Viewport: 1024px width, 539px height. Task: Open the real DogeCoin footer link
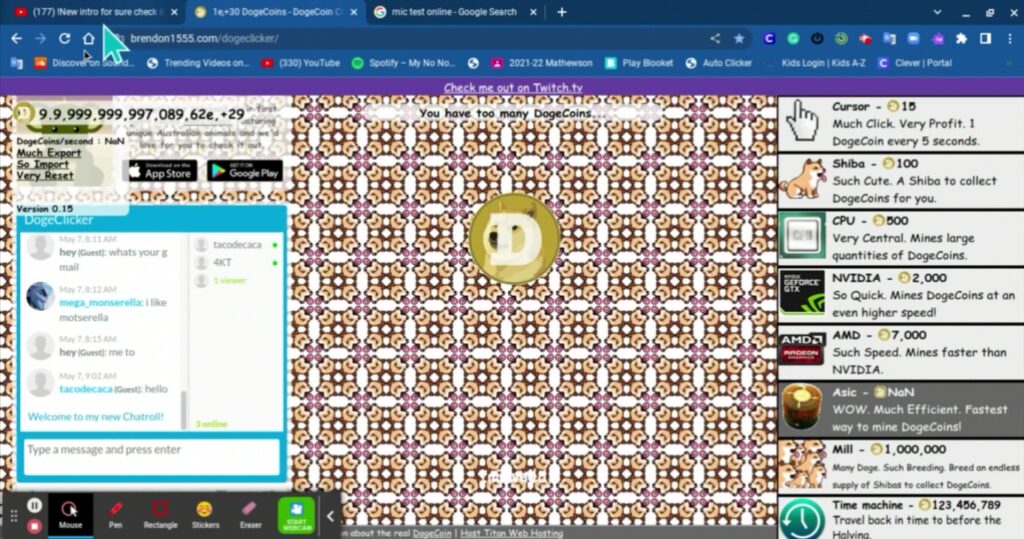click(432, 533)
